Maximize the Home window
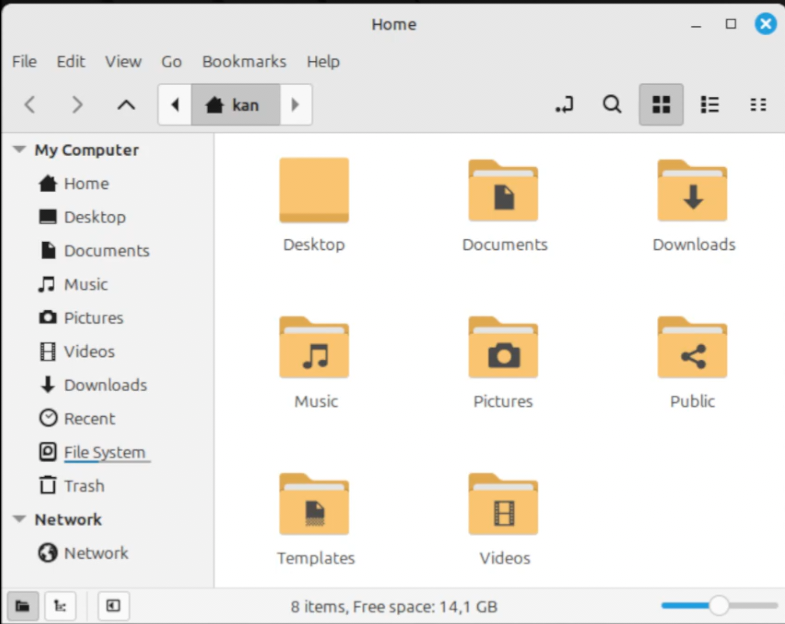Image resolution: width=785 pixels, height=624 pixels. pyautogui.click(x=731, y=24)
